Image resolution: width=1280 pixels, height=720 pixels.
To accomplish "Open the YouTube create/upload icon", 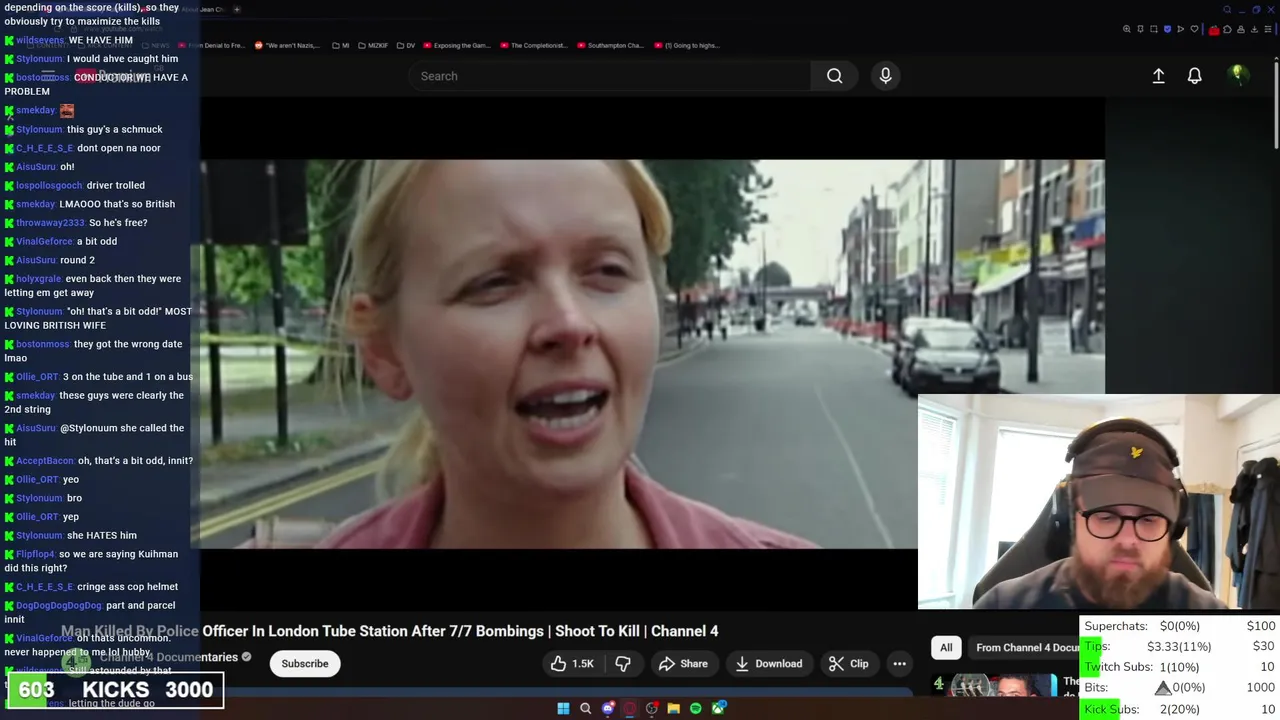I will 1158,76.
